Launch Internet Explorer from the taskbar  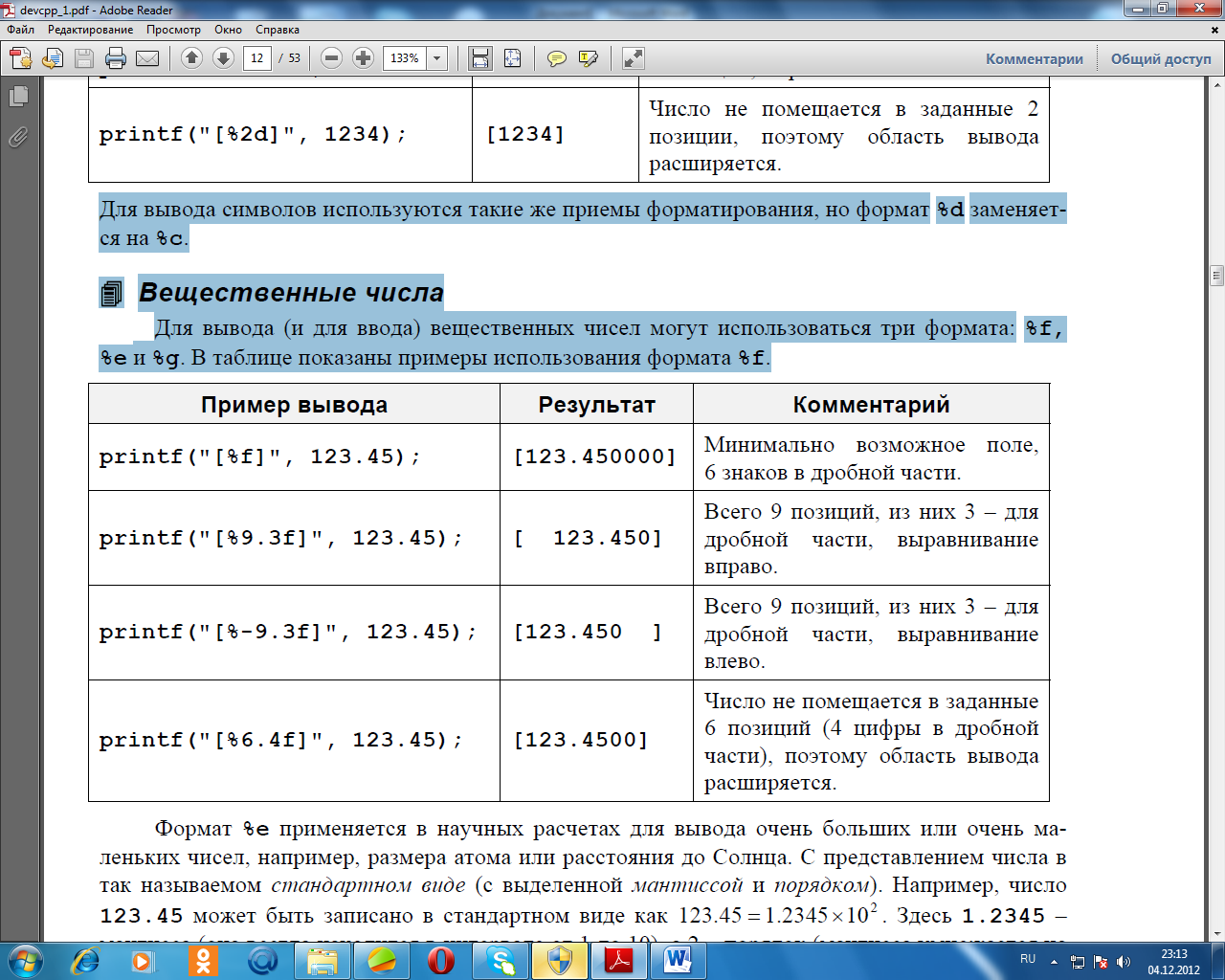[x=86, y=960]
